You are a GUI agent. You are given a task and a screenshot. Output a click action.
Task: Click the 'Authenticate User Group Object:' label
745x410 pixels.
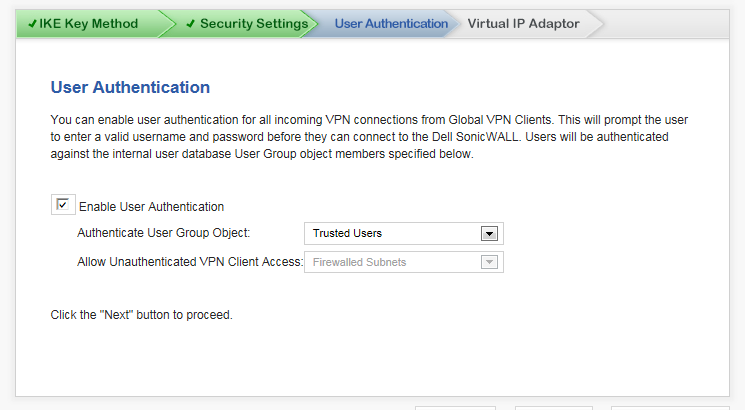point(163,233)
